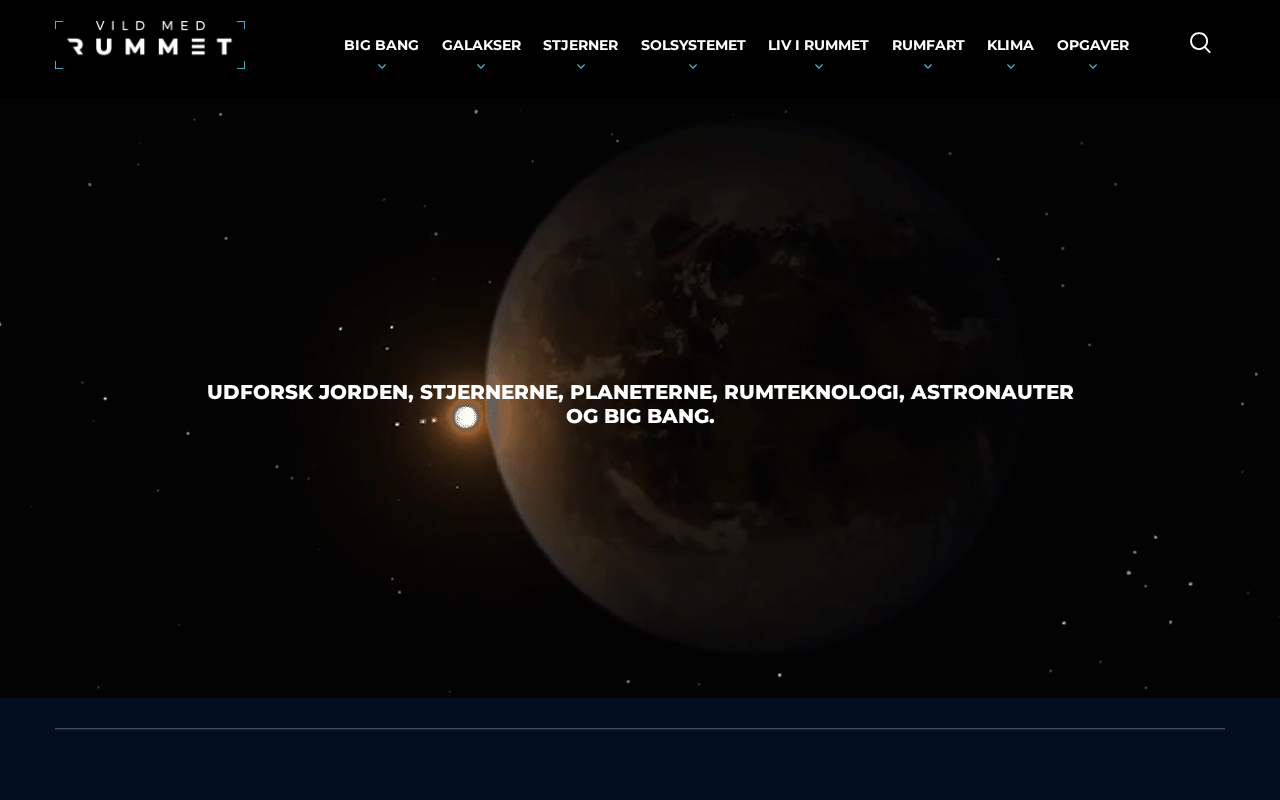Expand the chevron under SOLSYSTEMET

pyautogui.click(x=693, y=67)
